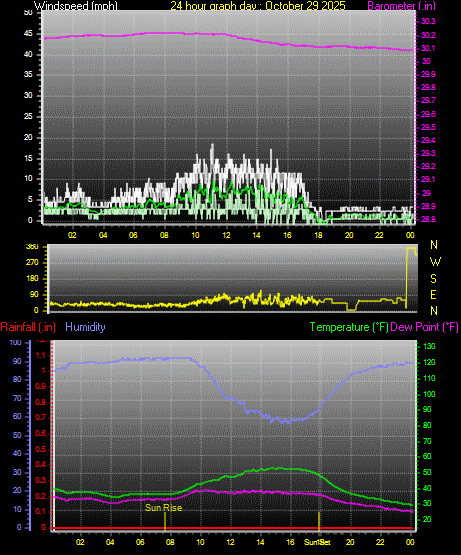Click hour '20' below the temperature chart
Screen dimensions: 461x555
point(350,542)
